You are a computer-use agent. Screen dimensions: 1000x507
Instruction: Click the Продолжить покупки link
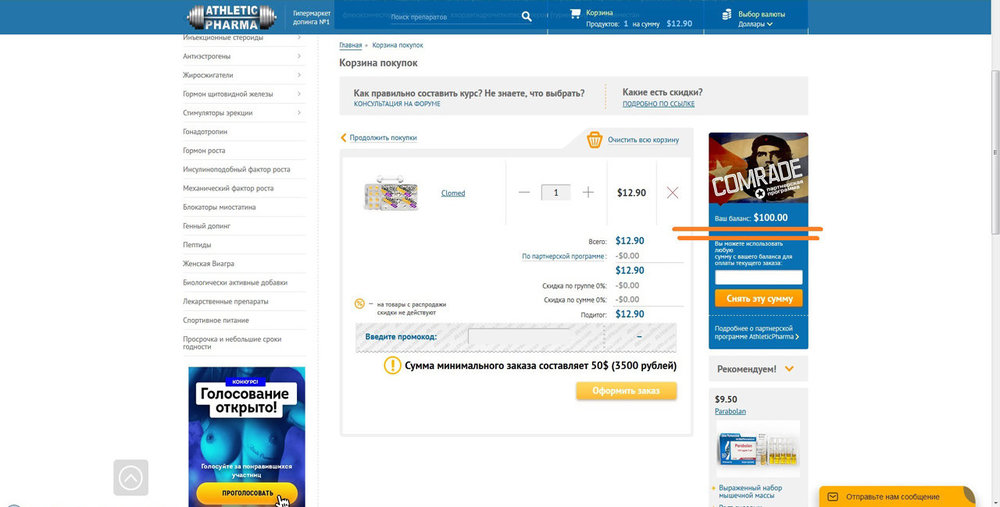383,138
